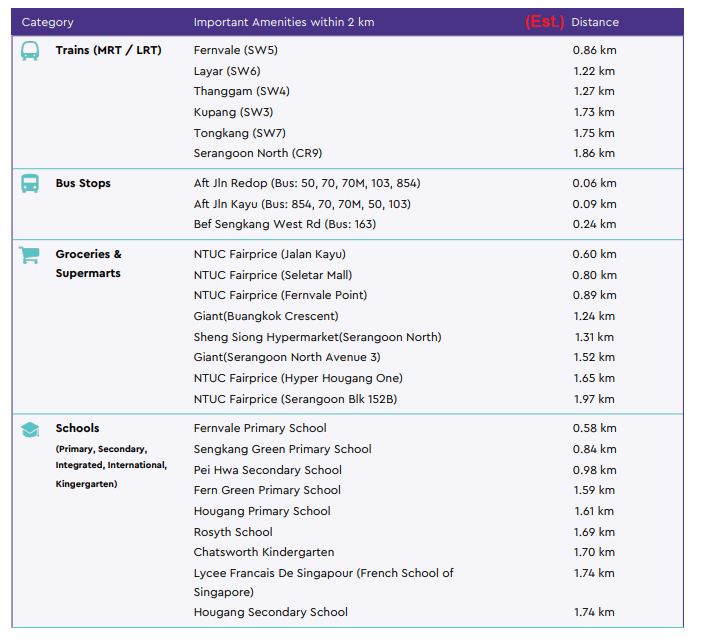The width and height of the screenshot is (702, 640).
Task: Click Hougang Primary School
Action: (262, 511)
